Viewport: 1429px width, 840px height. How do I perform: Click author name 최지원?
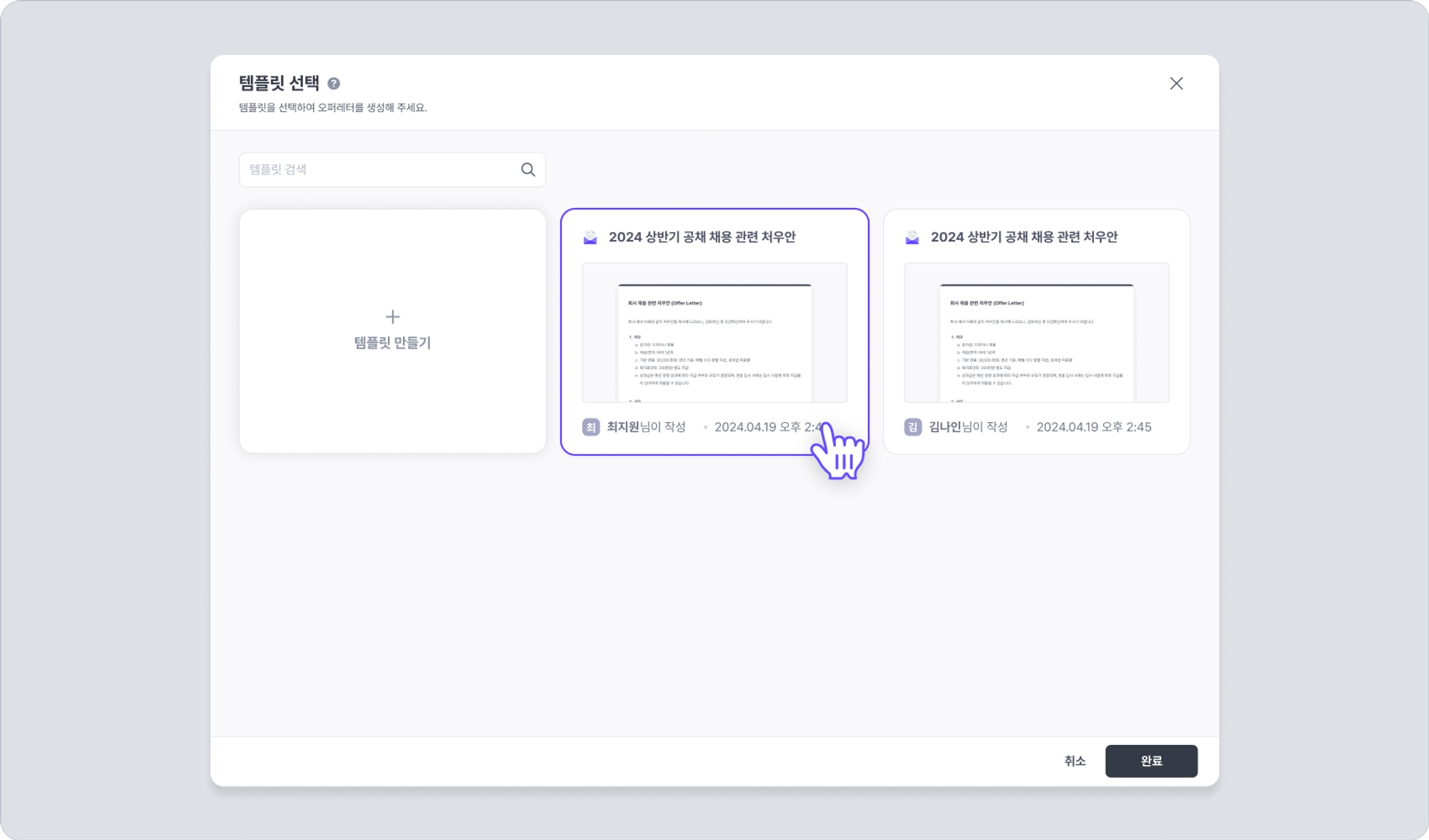coord(623,427)
